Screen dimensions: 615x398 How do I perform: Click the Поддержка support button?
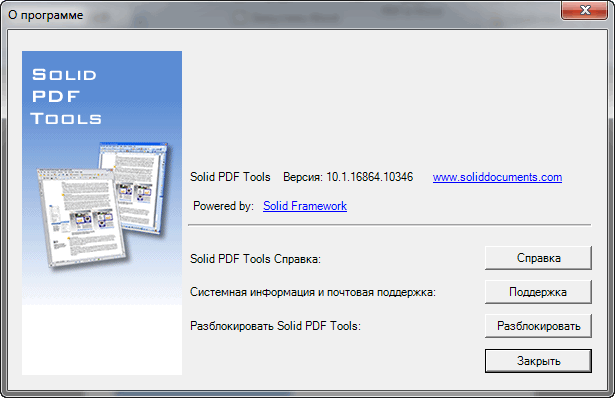click(x=538, y=292)
